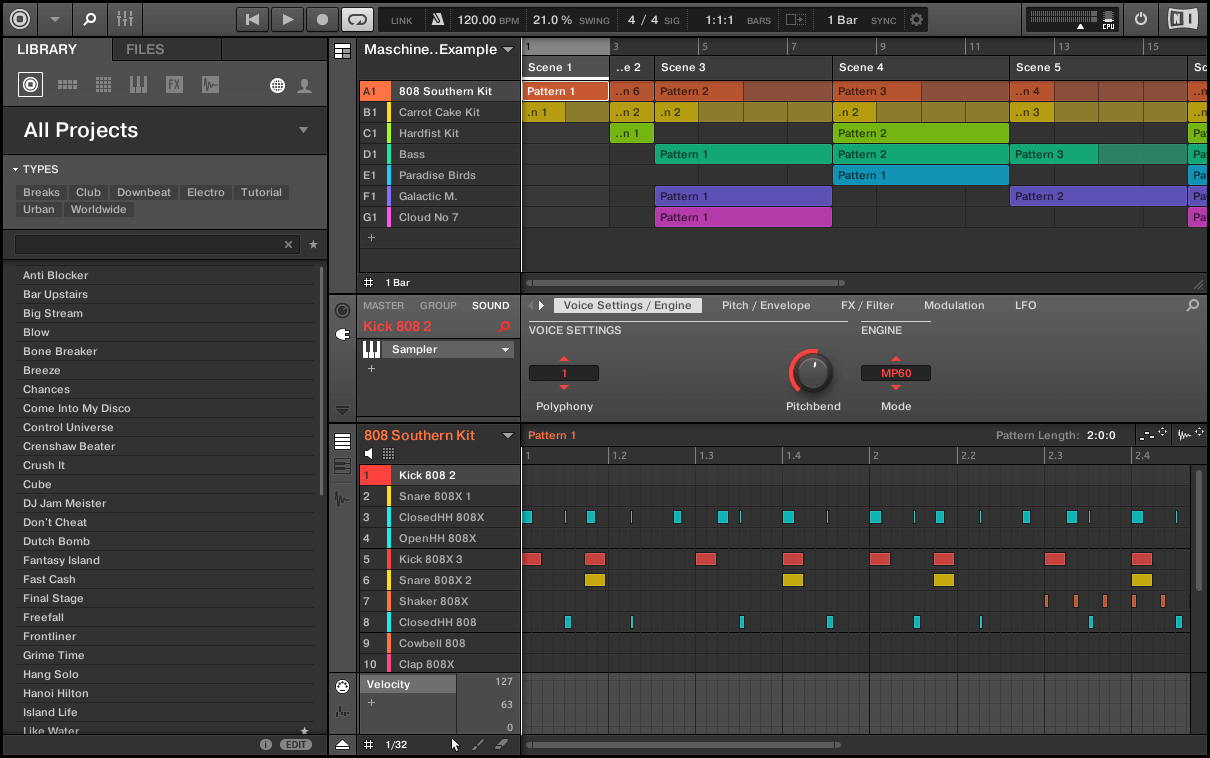Filter by the Breaks type tag
Viewport: 1210px width, 758px height.
coord(42,192)
